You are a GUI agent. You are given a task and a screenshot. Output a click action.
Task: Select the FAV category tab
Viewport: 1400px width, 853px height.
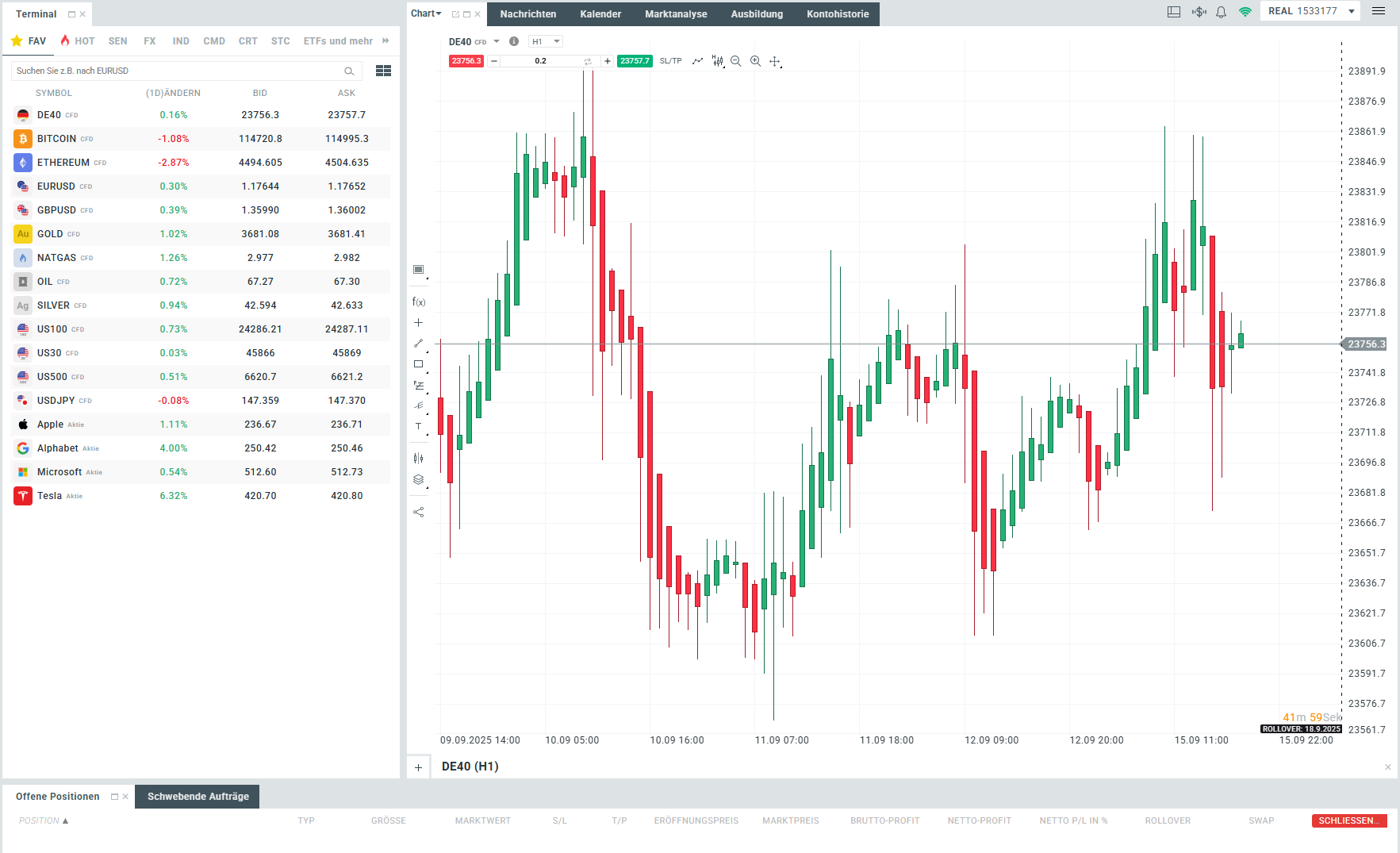point(29,40)
